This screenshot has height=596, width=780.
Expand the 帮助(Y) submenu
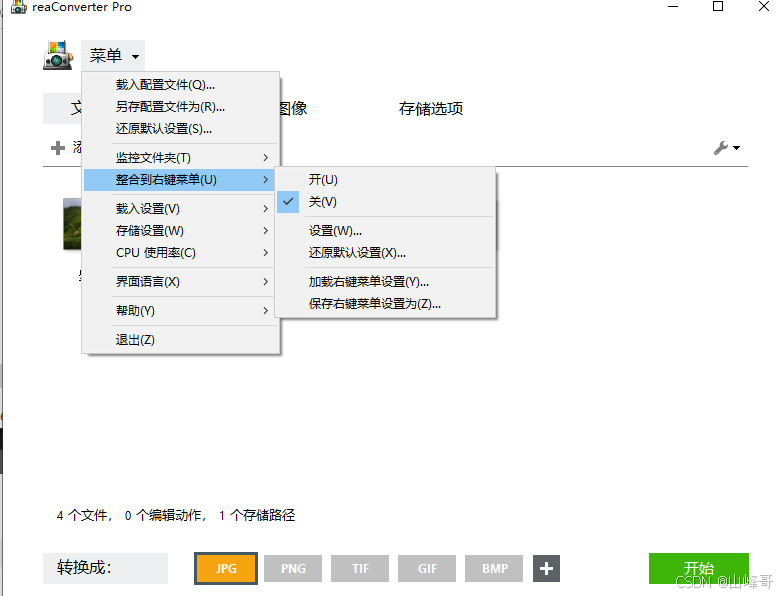tap(179, 310)
